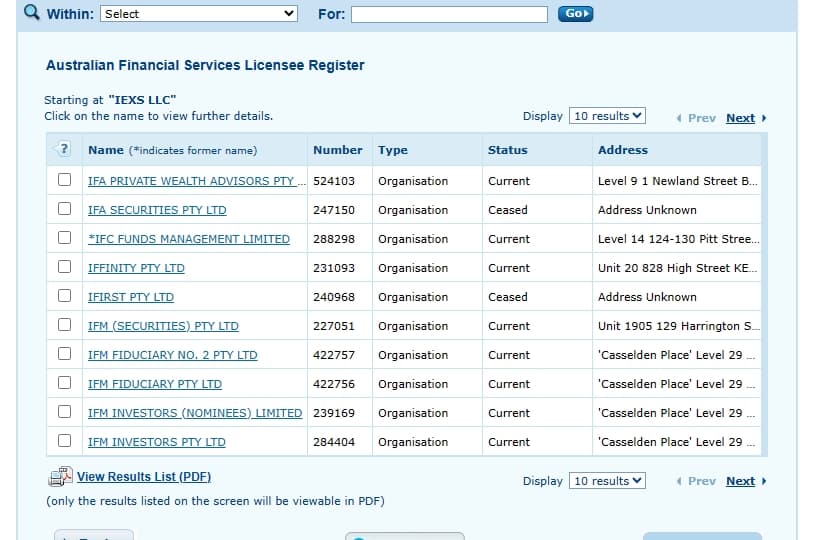Viewport: 813px width, 540px height.
Task: Open IFM FIDUCIARY PTY LTD link
Action: (x=155, y=384)
